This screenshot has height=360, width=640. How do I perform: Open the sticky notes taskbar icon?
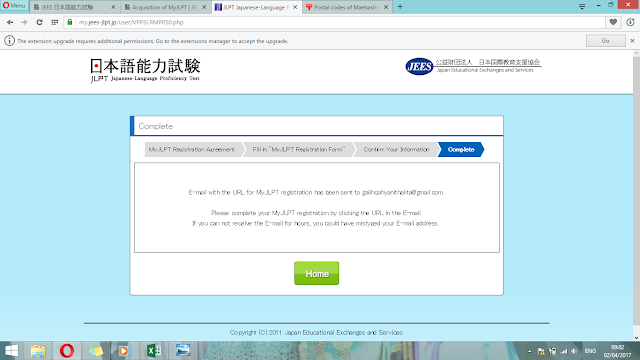(x=96, y=351)
